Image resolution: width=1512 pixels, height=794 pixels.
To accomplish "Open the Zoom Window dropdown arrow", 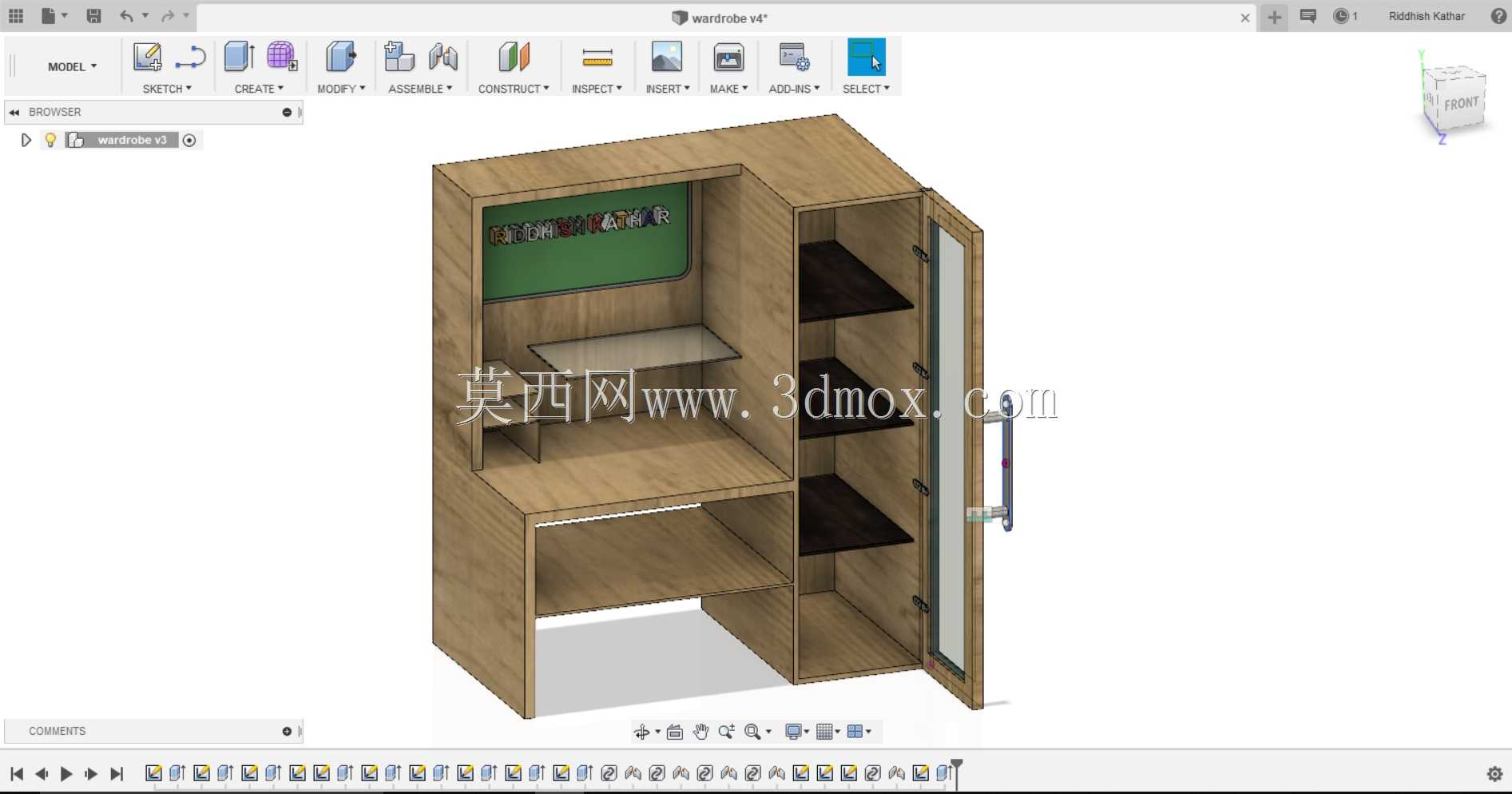I will pyautogui.click(x=769, y=732).
